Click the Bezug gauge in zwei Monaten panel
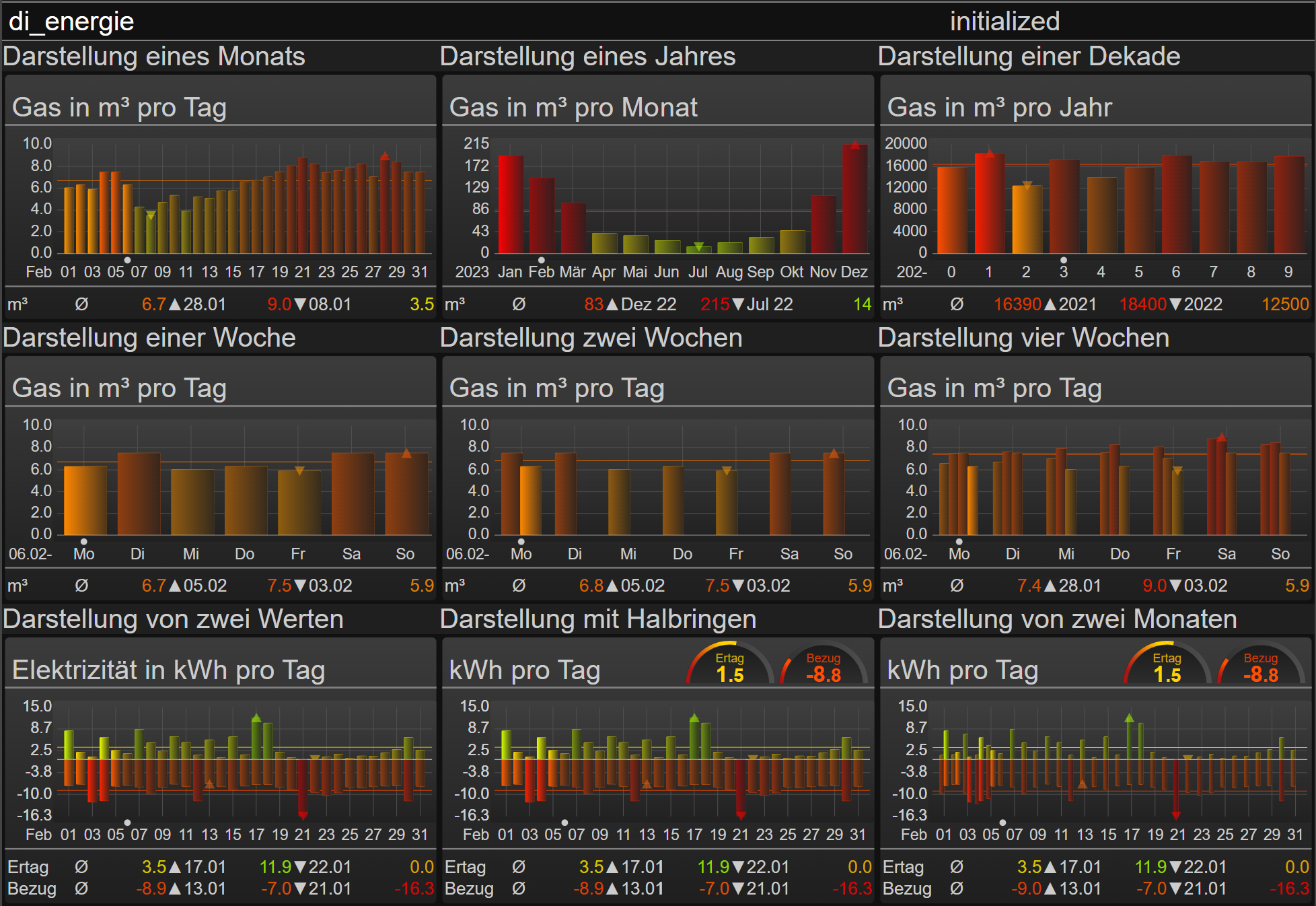Image resolution: width=1316 pixels, height=906 pixels. point(1261,666)
